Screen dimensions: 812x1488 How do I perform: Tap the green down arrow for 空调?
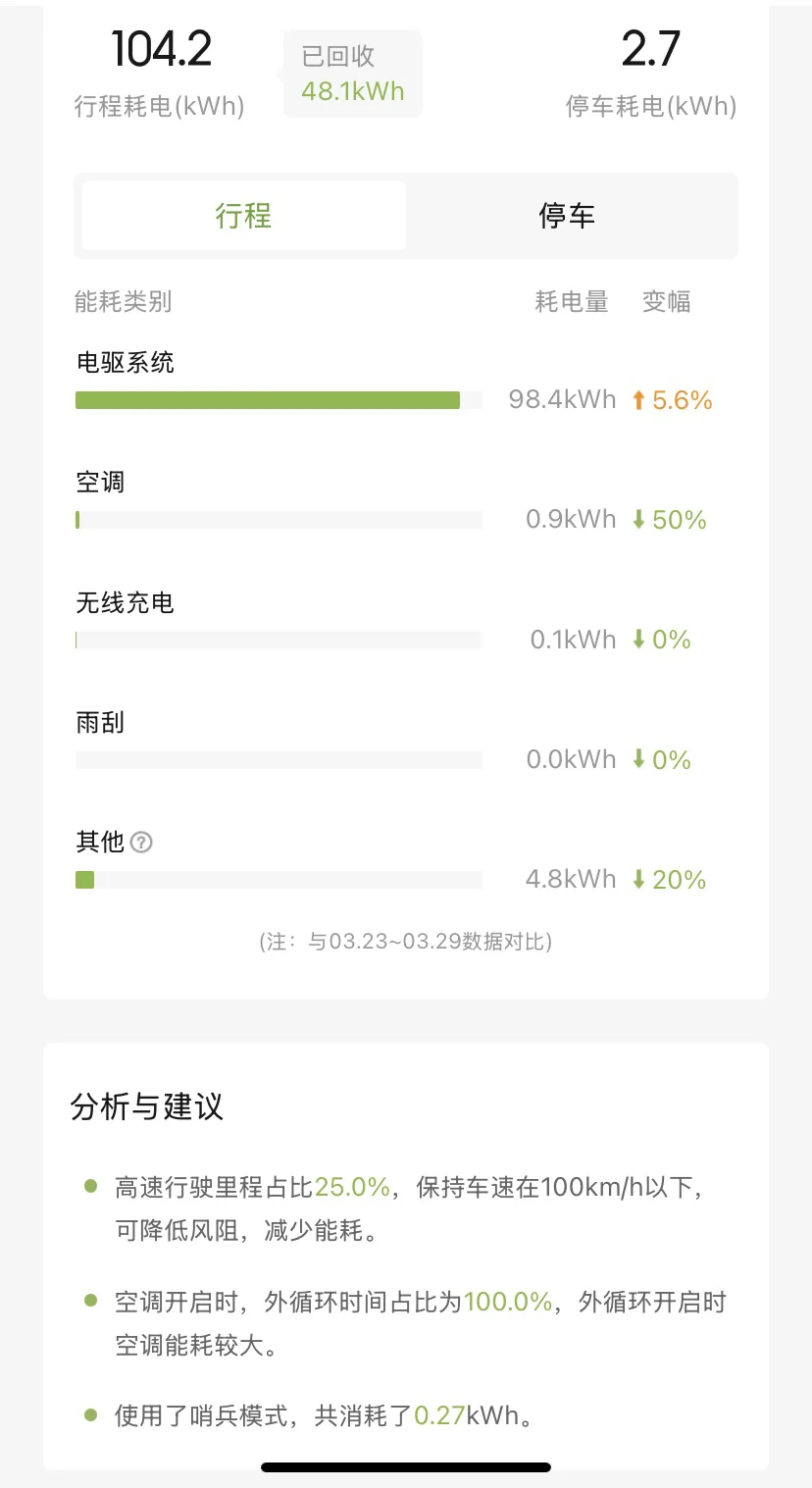(638, 520)
